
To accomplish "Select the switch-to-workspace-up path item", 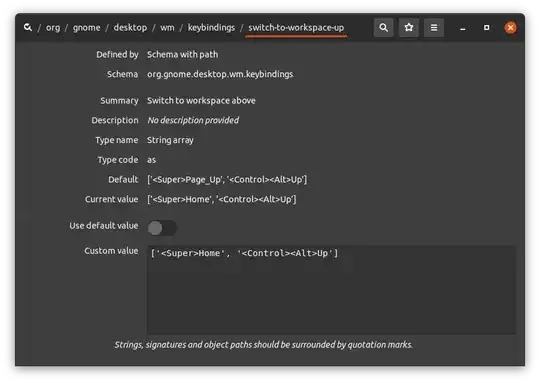I will pyautogui.click(x=296, y=28).
